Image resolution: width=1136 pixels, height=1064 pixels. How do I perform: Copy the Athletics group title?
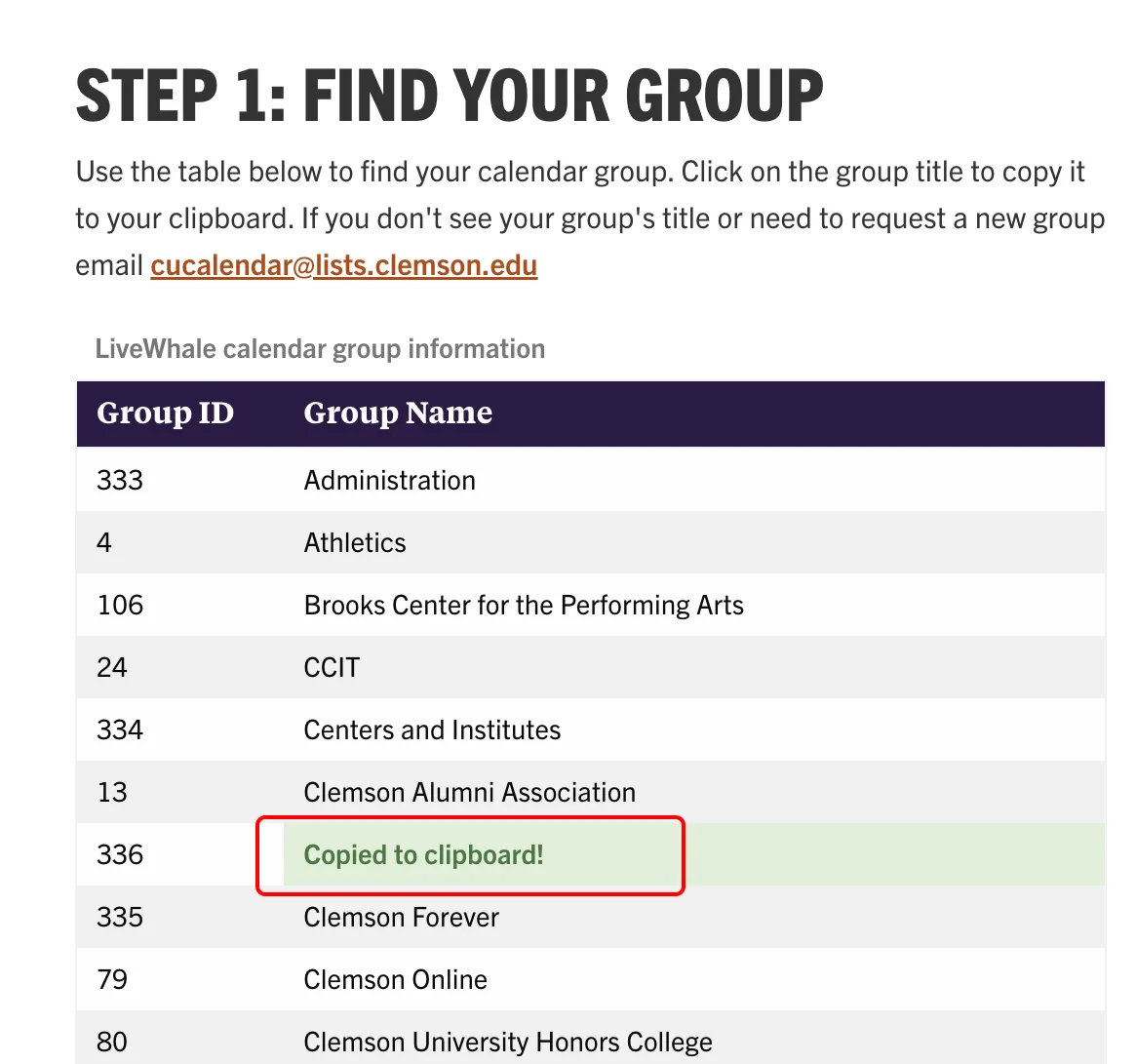tap(354, 543)
